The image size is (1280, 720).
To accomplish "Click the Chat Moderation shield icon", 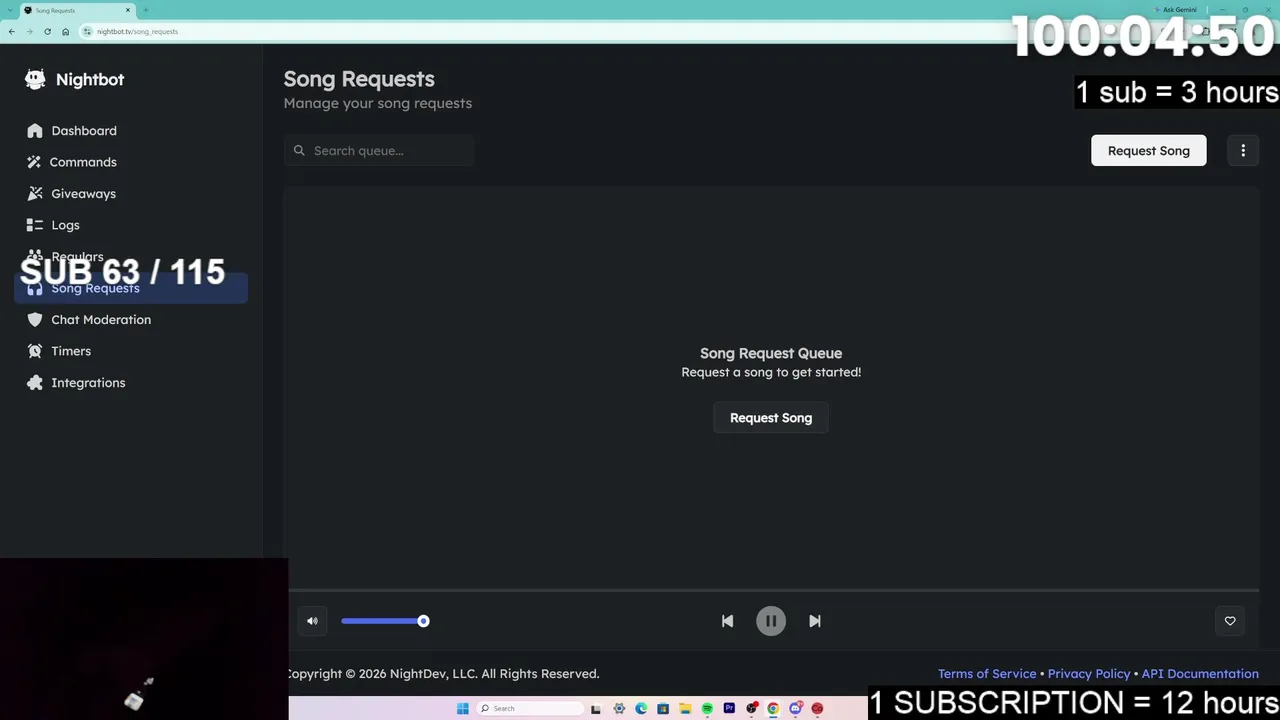I will [35, 320].
